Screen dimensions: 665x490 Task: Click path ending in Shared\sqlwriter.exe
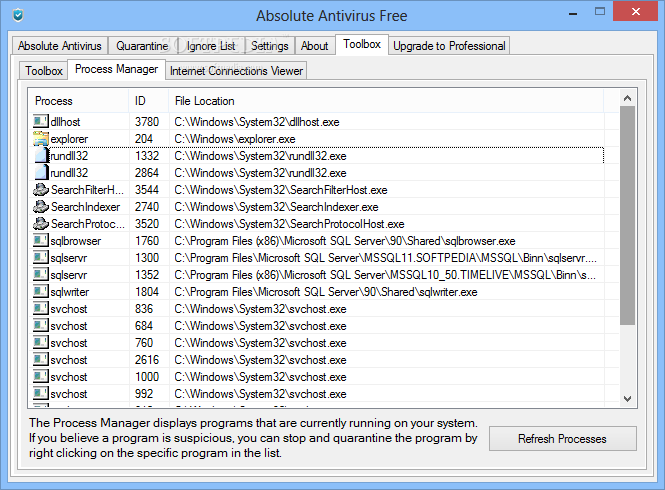(x=326, y=291)
